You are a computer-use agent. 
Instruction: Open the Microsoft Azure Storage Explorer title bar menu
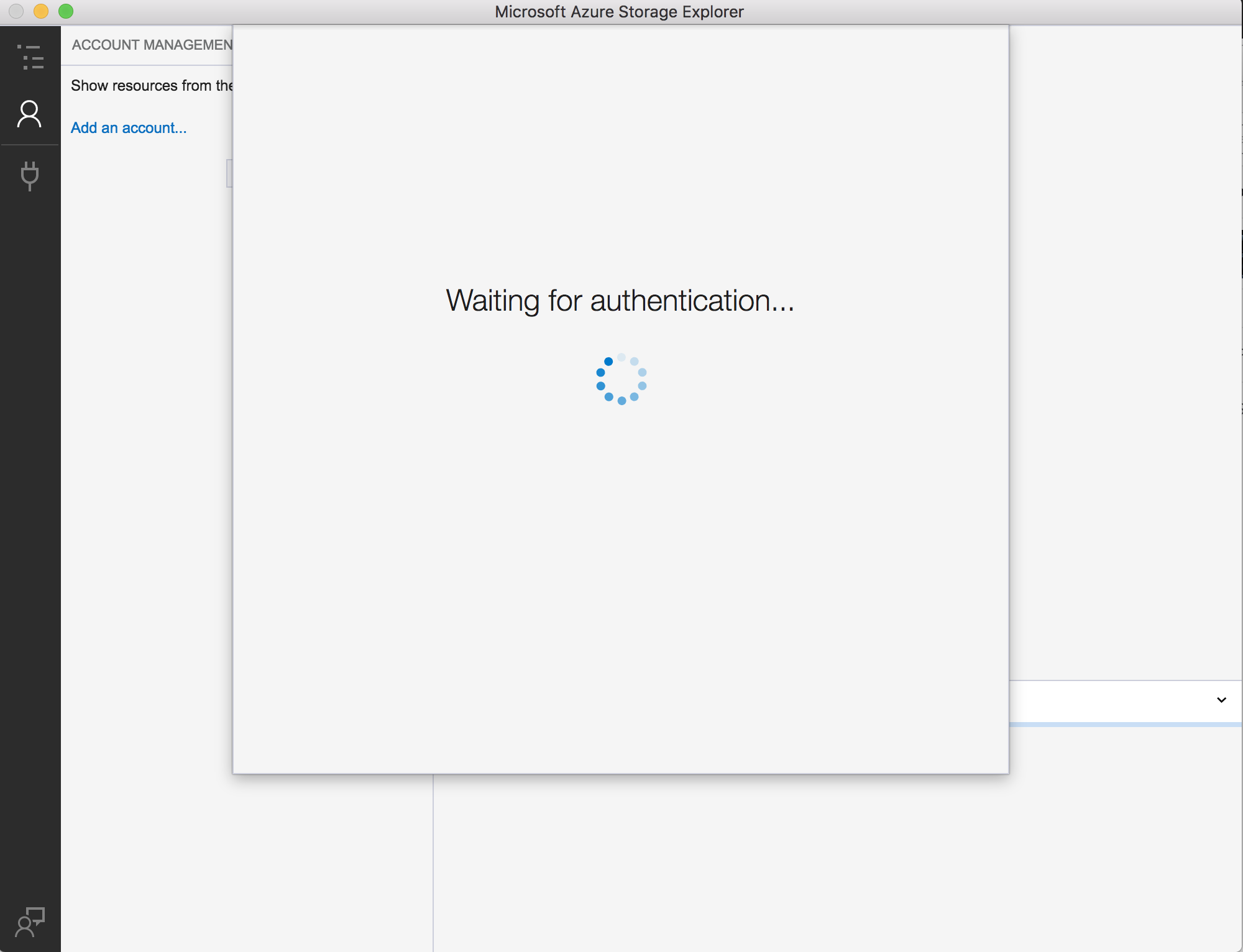tap(620, 11)
